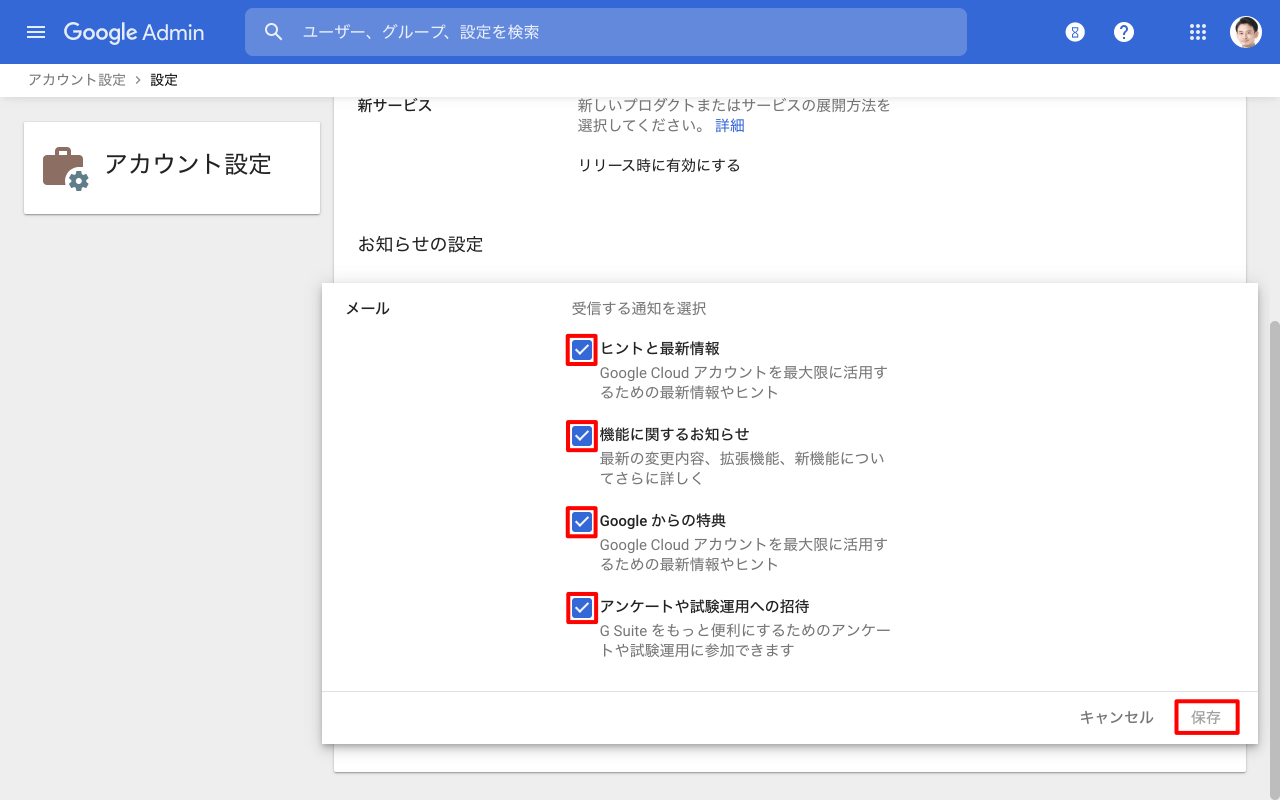1280x800 pixels.
Task: Click the 保存 button
Action: [1206, 717]
